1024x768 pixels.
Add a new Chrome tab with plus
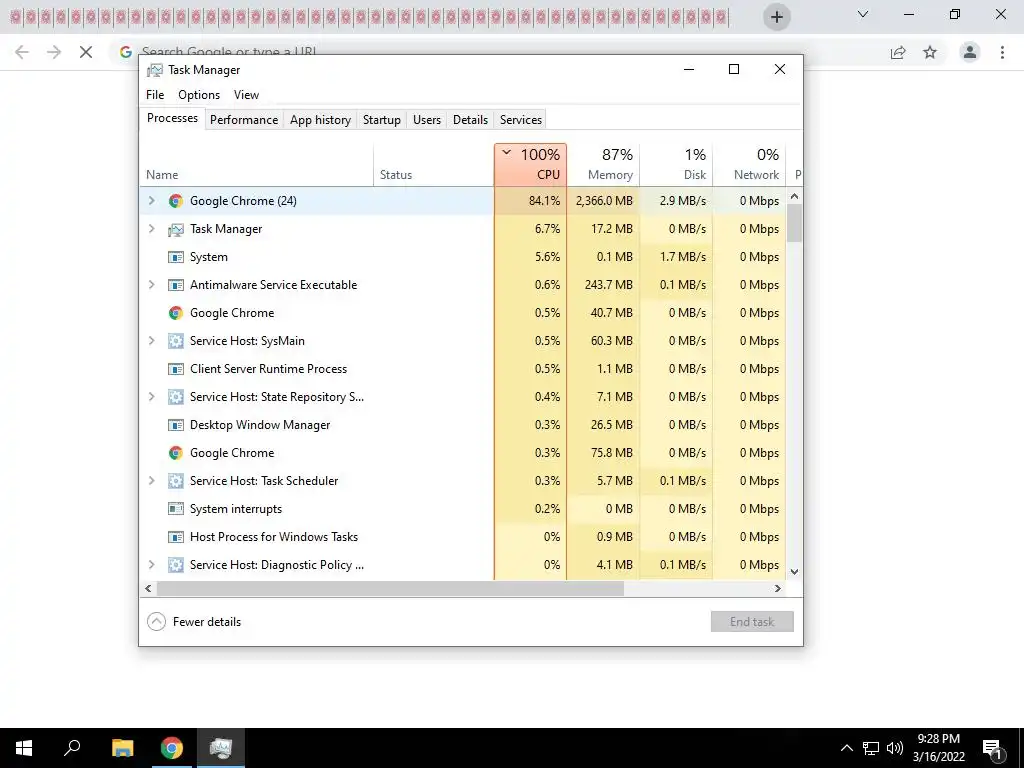pos(776,17)
